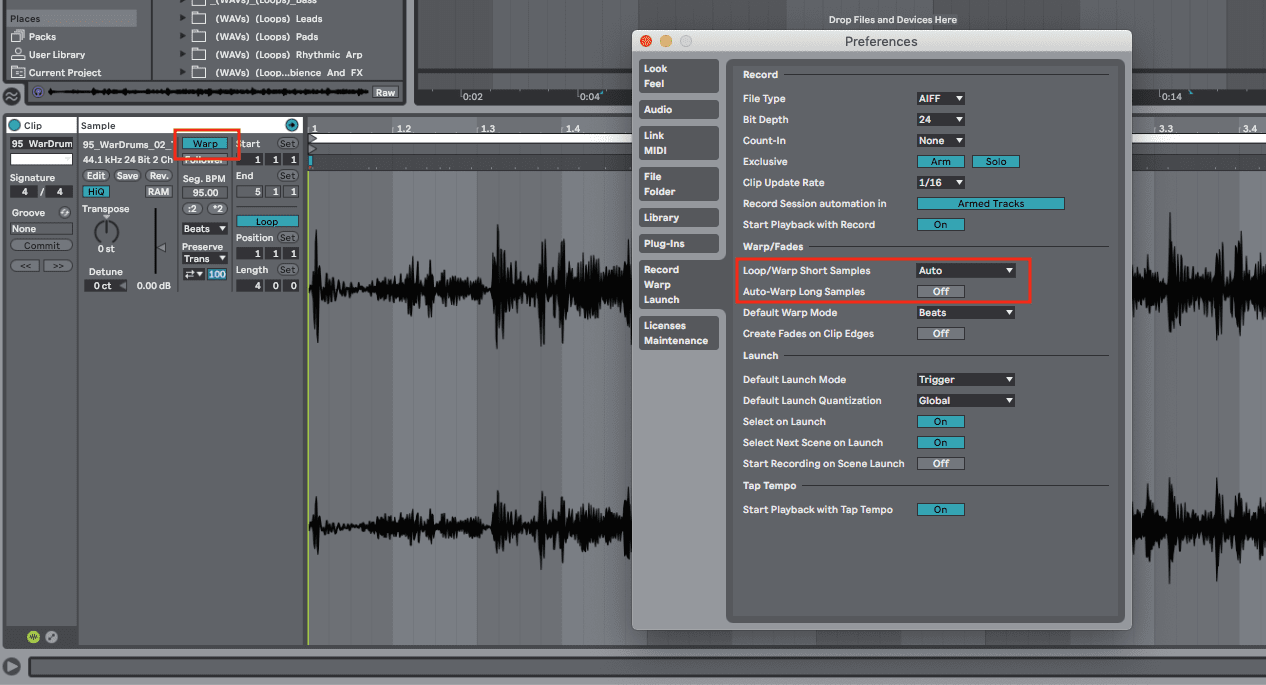Screen dimensions: 1266x685
Task: Toggle Create Fades on Clip Edges
Action: [x=941, y=334]
